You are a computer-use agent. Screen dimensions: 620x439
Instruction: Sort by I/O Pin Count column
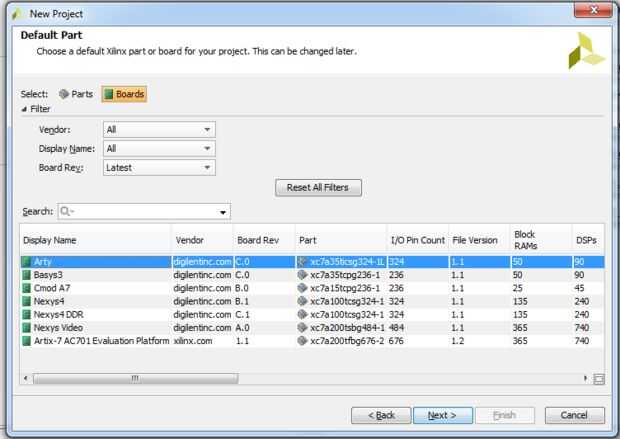pos(418,240)
